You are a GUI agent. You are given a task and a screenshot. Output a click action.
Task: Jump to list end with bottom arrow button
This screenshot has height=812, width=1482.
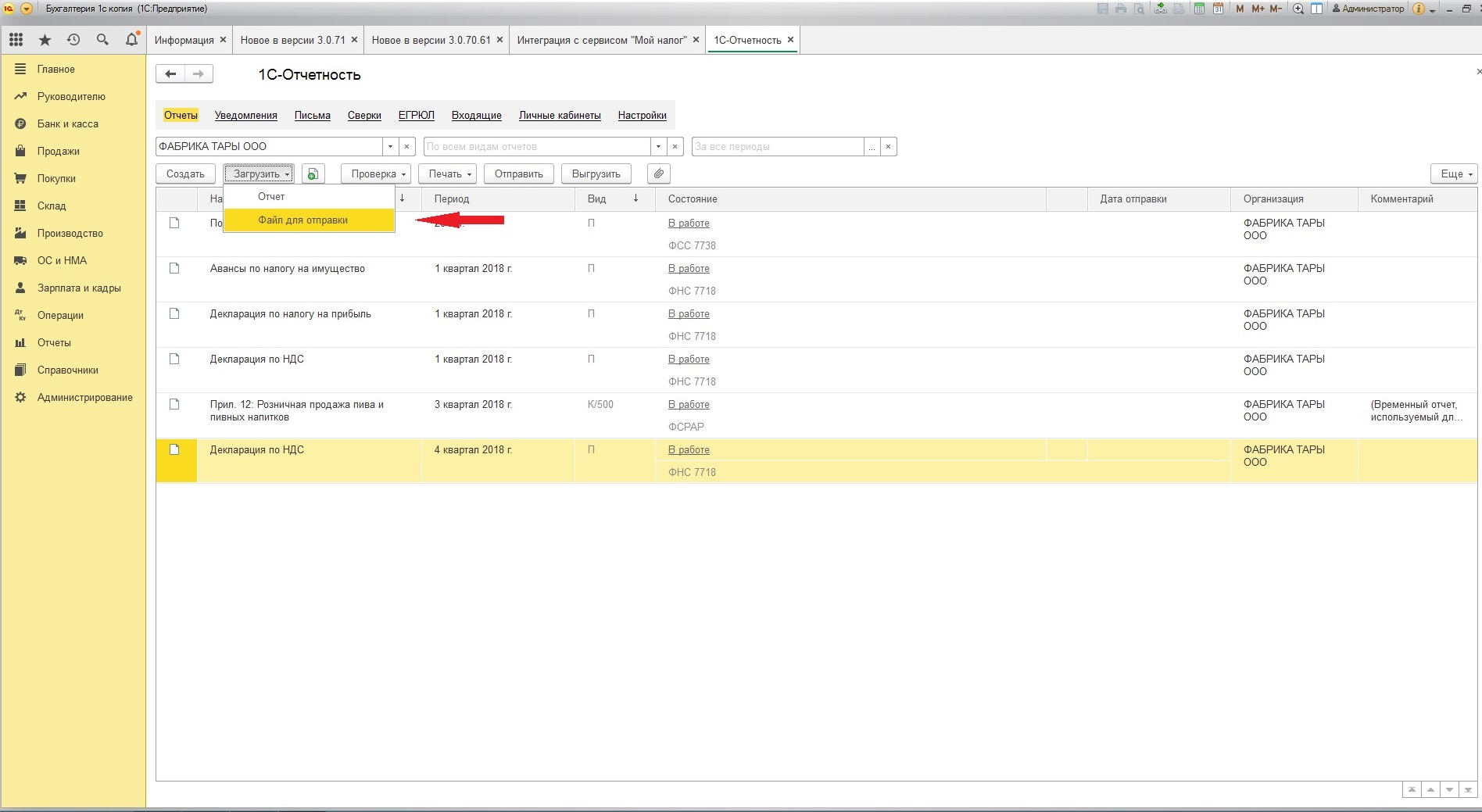point(1468,790)
